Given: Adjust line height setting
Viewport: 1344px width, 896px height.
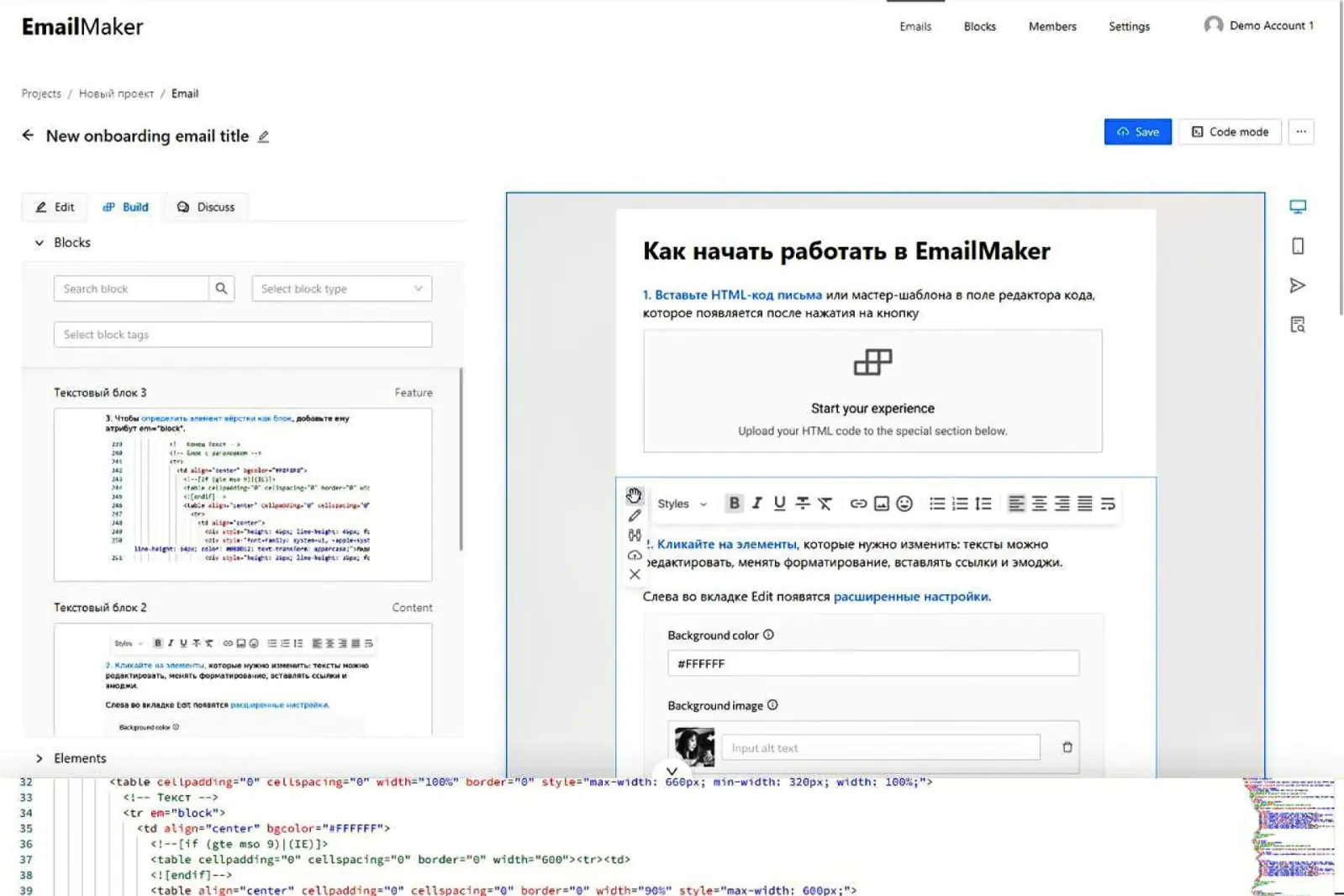Looking at the screenshot, I should pyautogui.click(x=983, y=503).
